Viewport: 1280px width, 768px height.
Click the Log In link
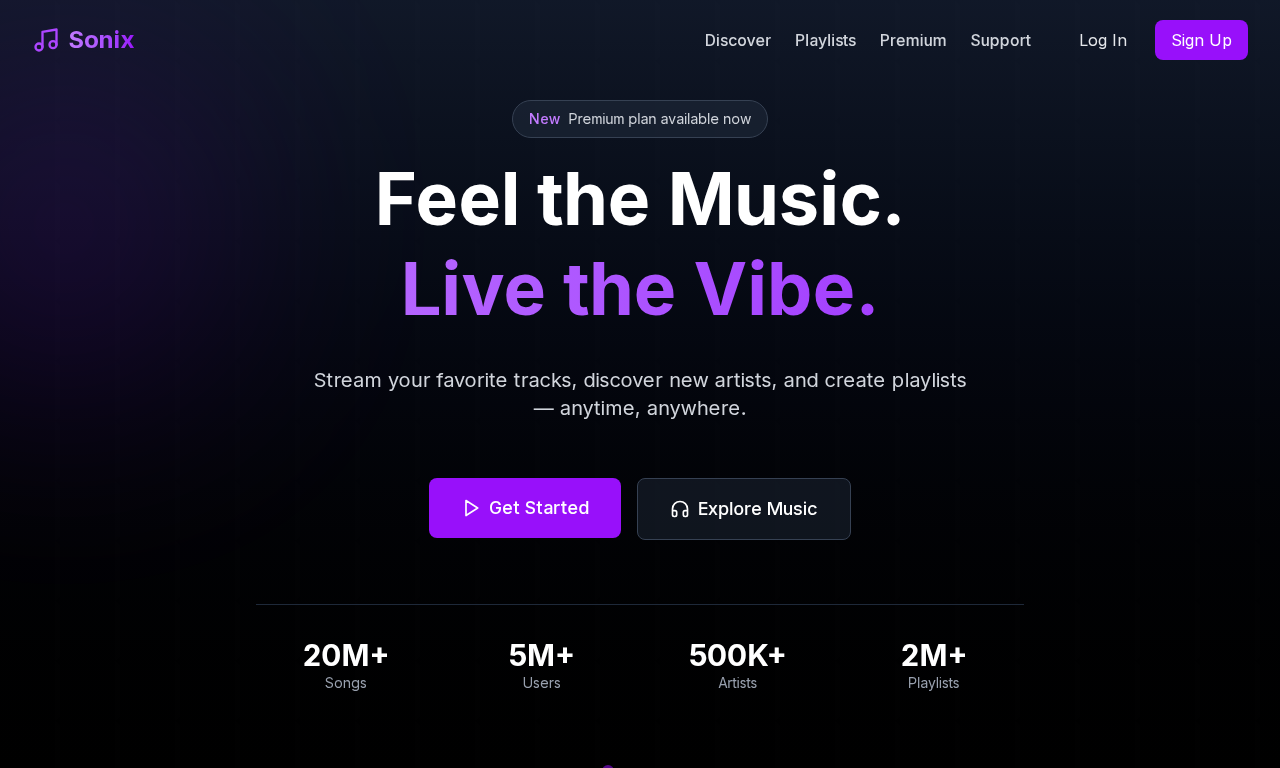pyautogui.click(x=1103, y=40)
